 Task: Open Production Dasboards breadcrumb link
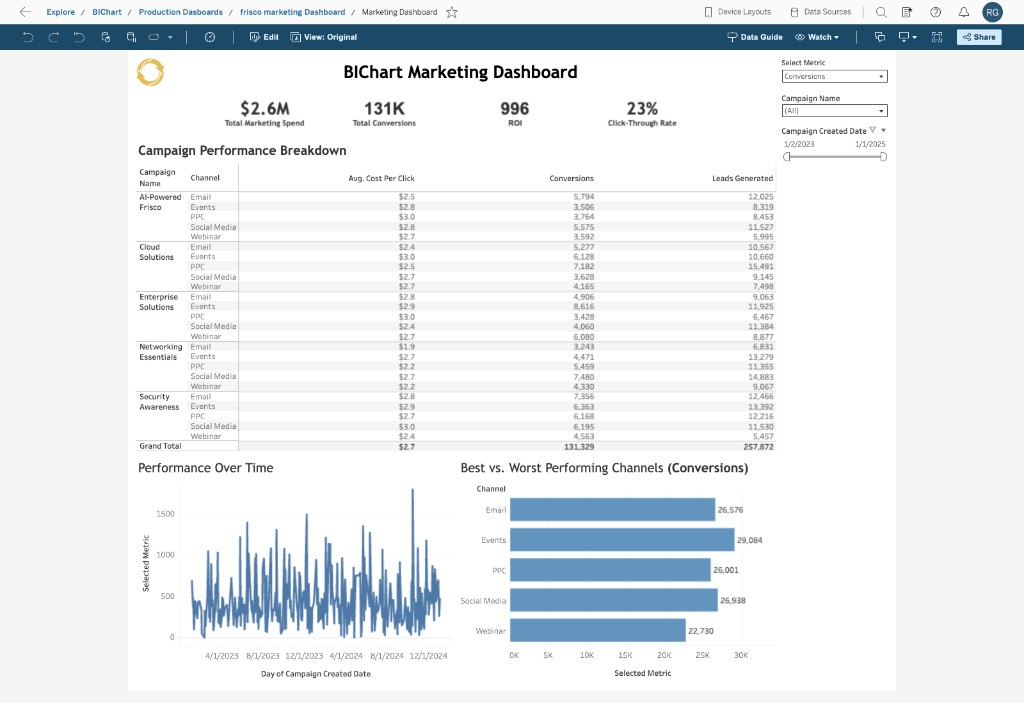pyautogui.click(x=180, y=12)
